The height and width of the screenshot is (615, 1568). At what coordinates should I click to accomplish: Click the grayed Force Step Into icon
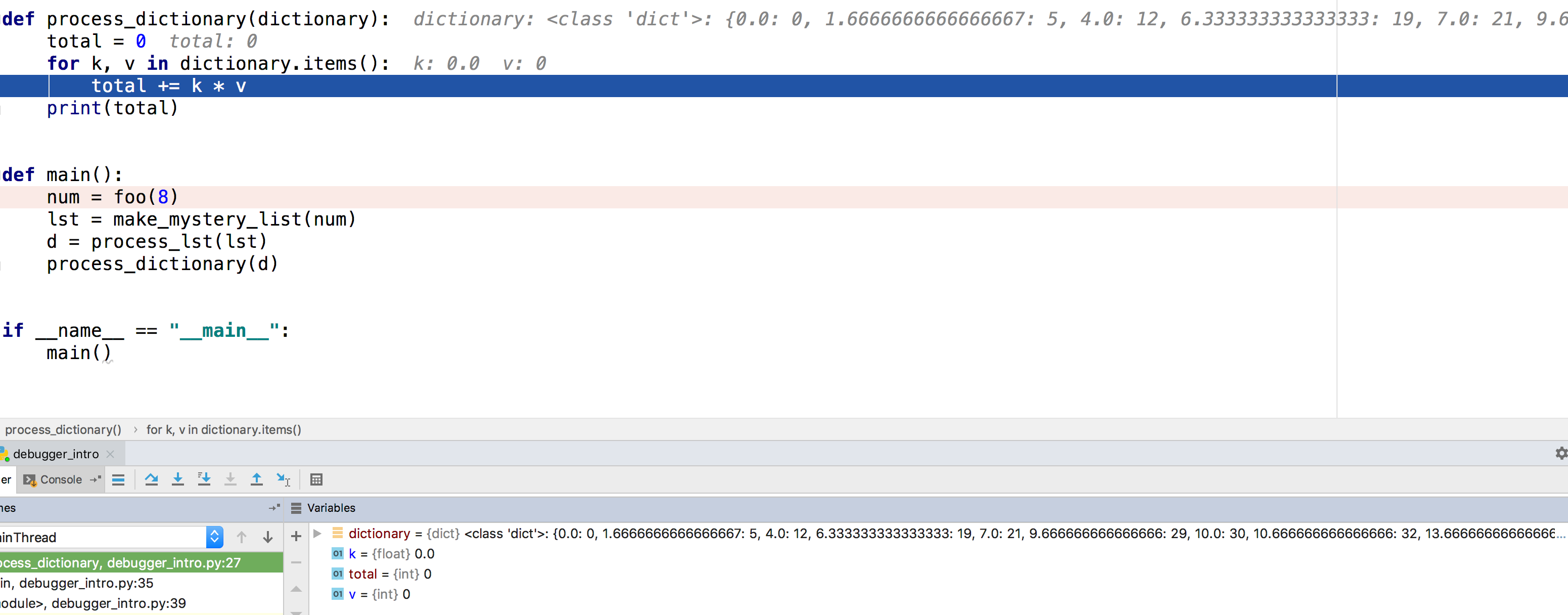pos(230,480)
